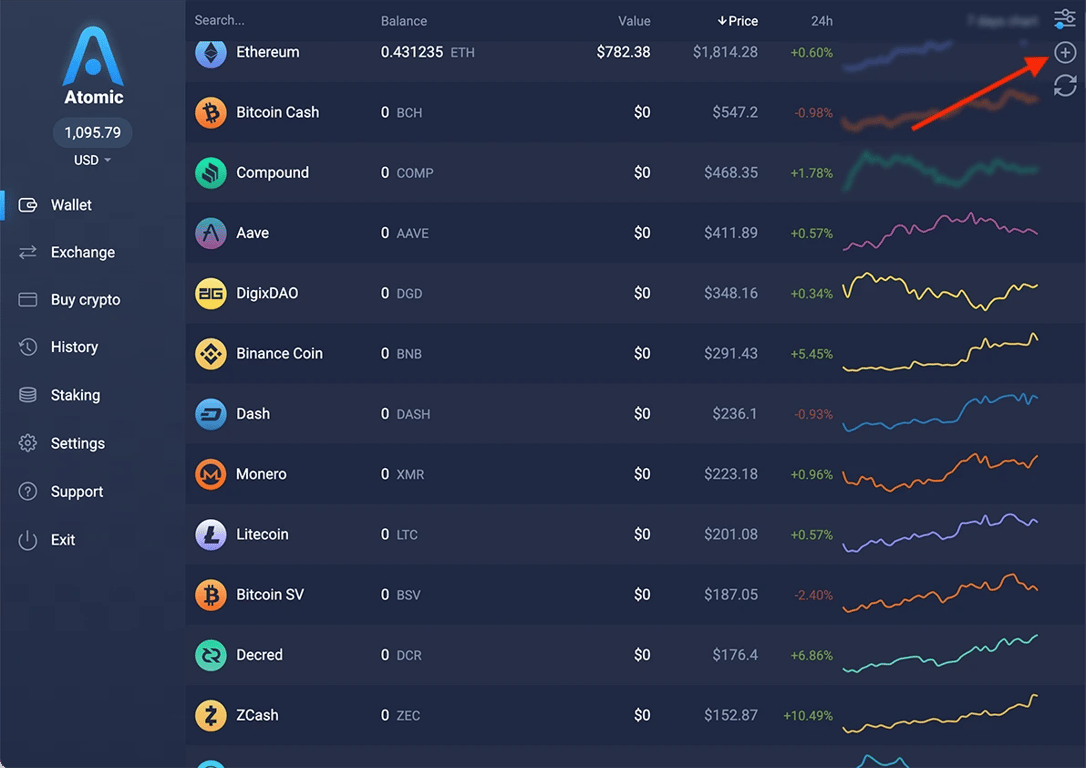1086x768 pixels.
Task: Open Settings from the sidebar
Action: pyautogui.click(x=78, y=443)
